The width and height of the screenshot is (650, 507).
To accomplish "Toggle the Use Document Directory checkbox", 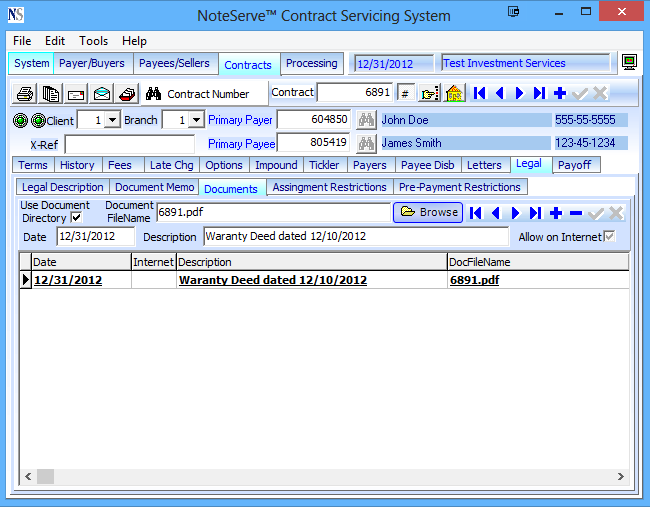I will point(77,218).
